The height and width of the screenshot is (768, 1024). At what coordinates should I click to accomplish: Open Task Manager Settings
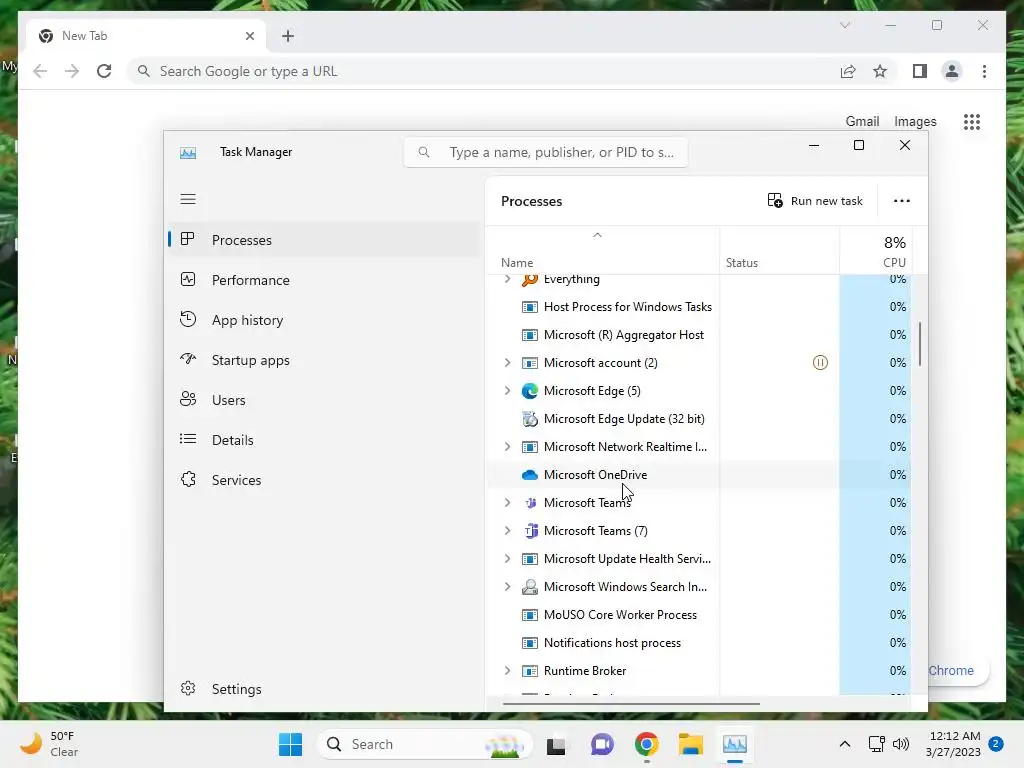(324, 688)
